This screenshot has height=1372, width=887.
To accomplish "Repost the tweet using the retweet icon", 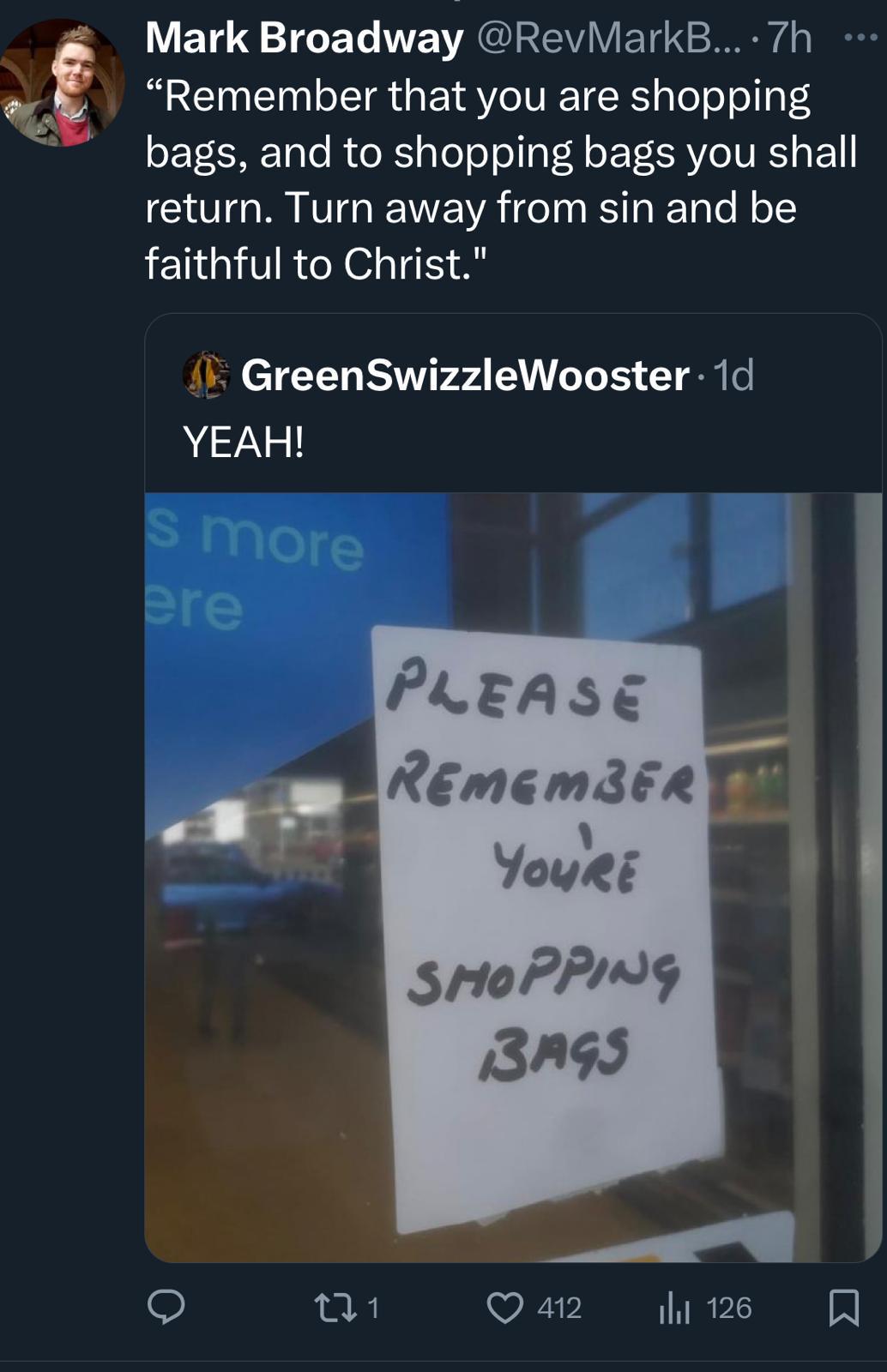I will tap(328, 1308).
